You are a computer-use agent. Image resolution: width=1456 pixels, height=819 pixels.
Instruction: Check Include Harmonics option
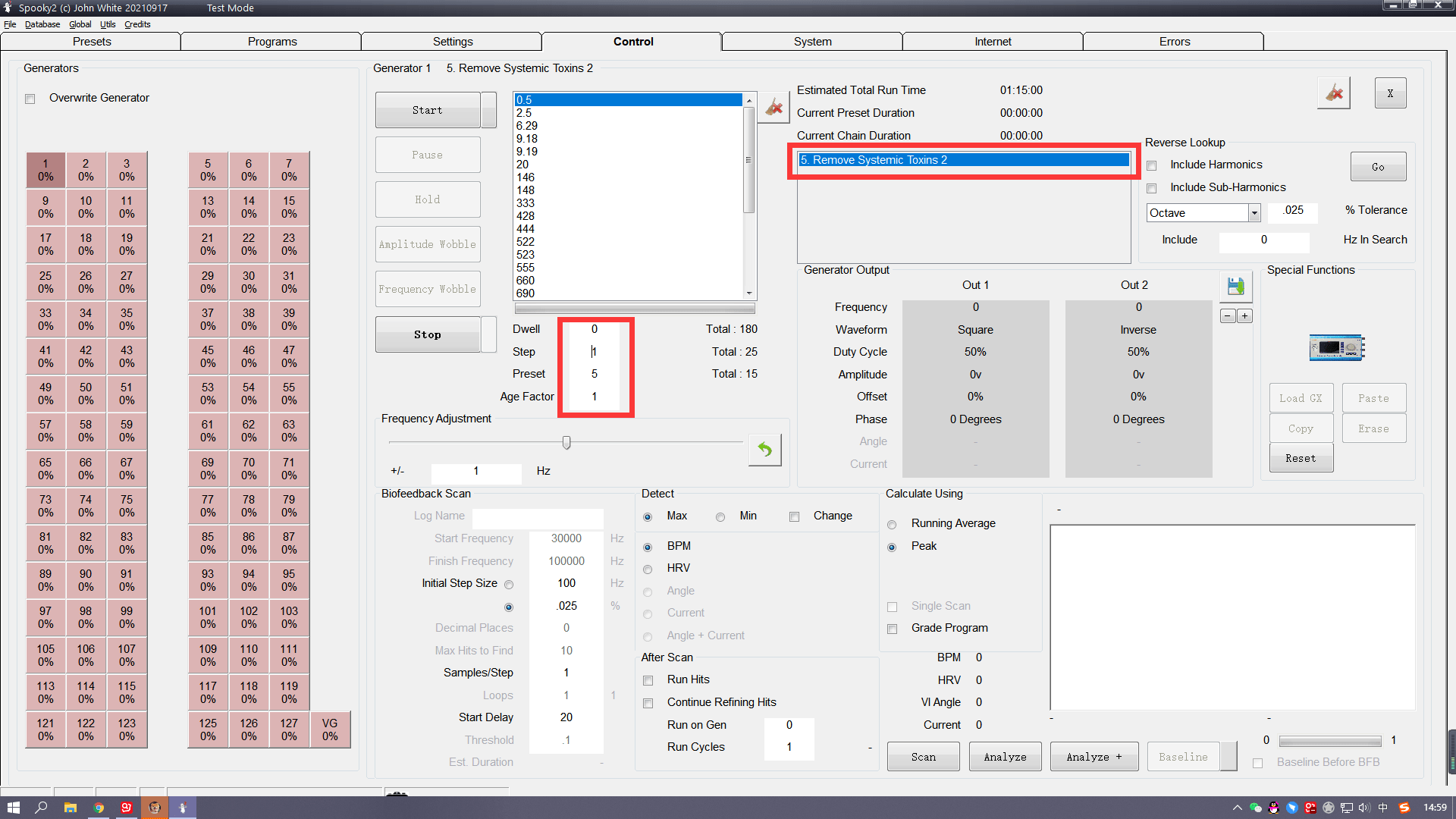(1152, 165)
